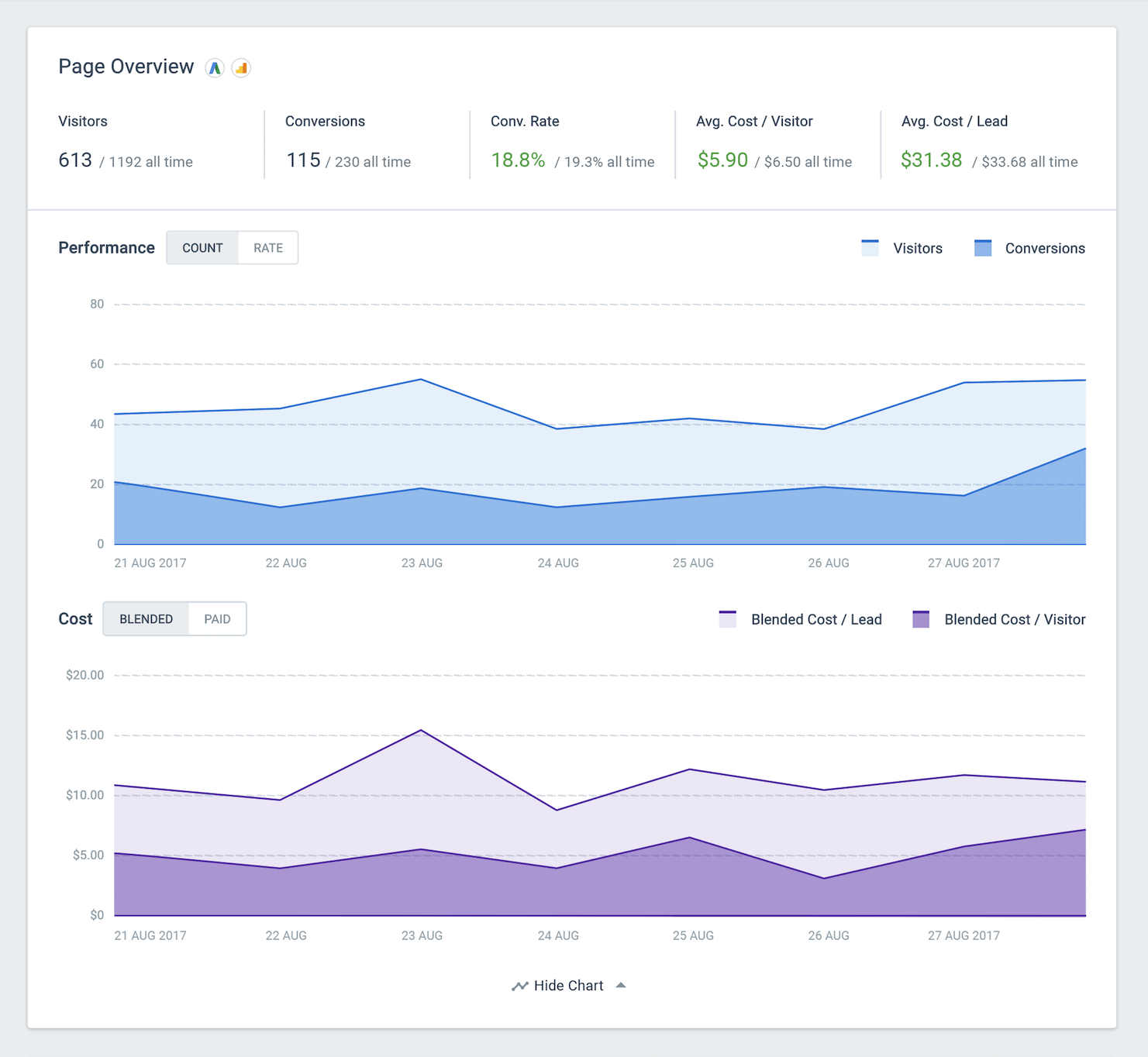
Task: Switch Performance chart to RATE view
Action: pos(267,247)
